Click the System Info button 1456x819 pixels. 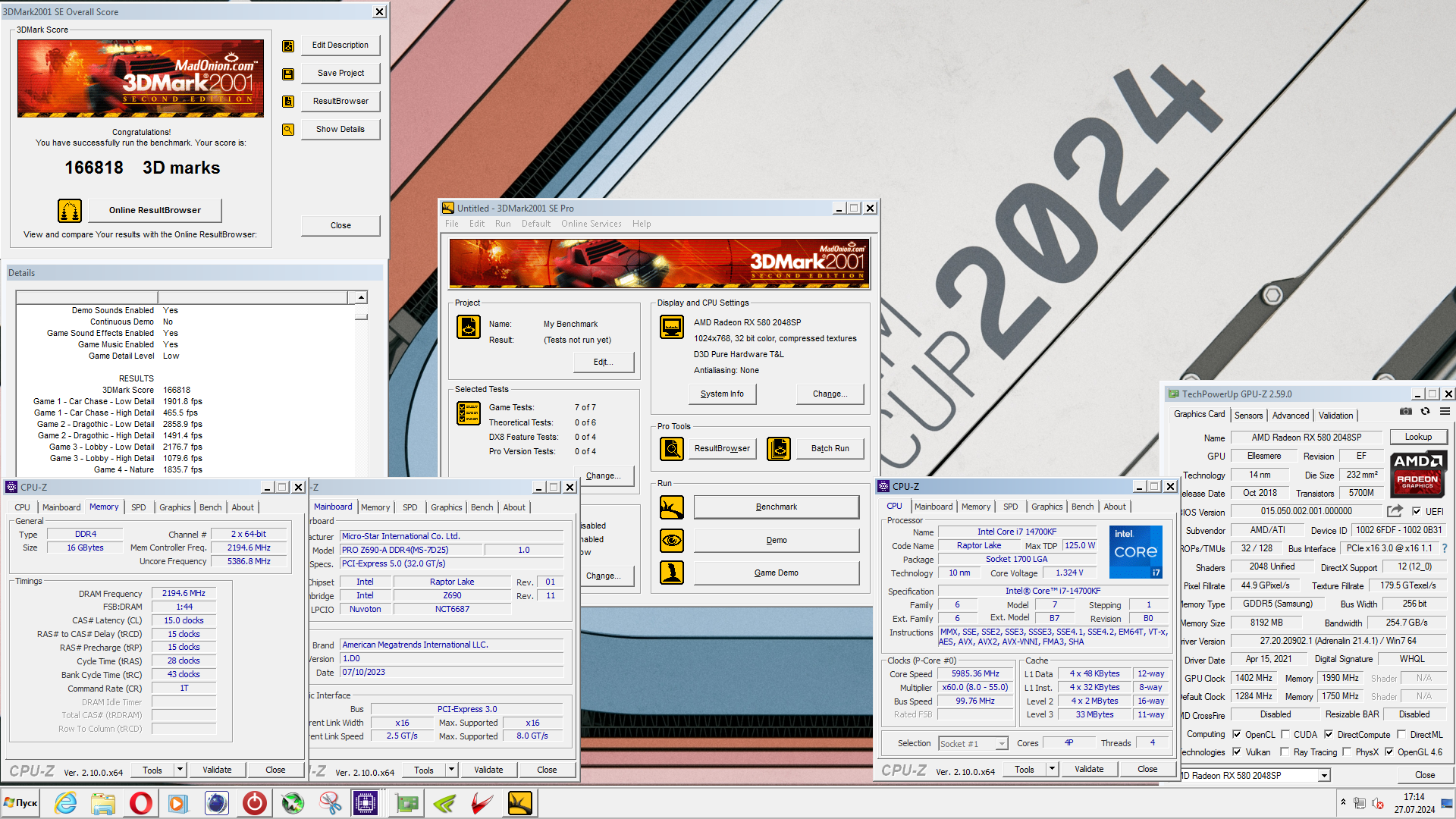[722, 394]
